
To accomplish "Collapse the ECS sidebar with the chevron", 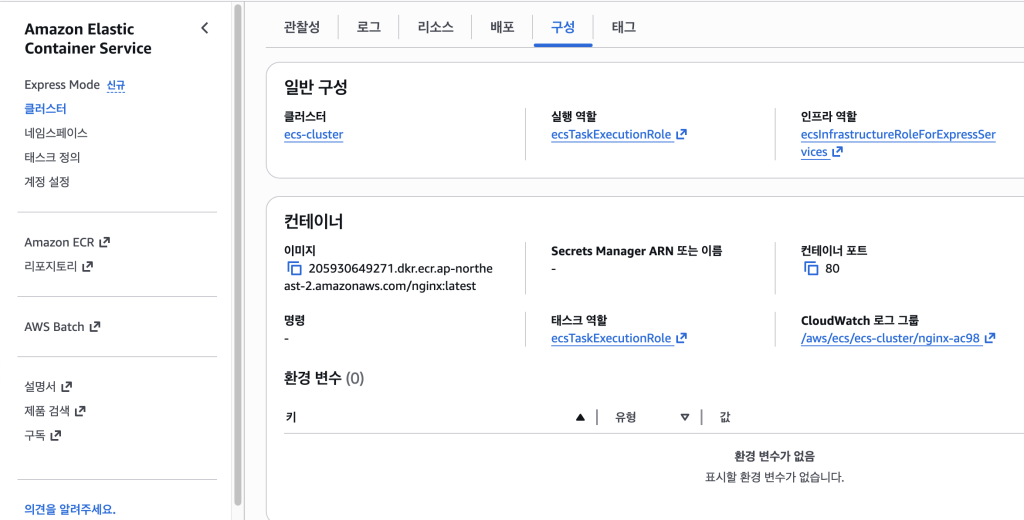I will coord(205,28).
